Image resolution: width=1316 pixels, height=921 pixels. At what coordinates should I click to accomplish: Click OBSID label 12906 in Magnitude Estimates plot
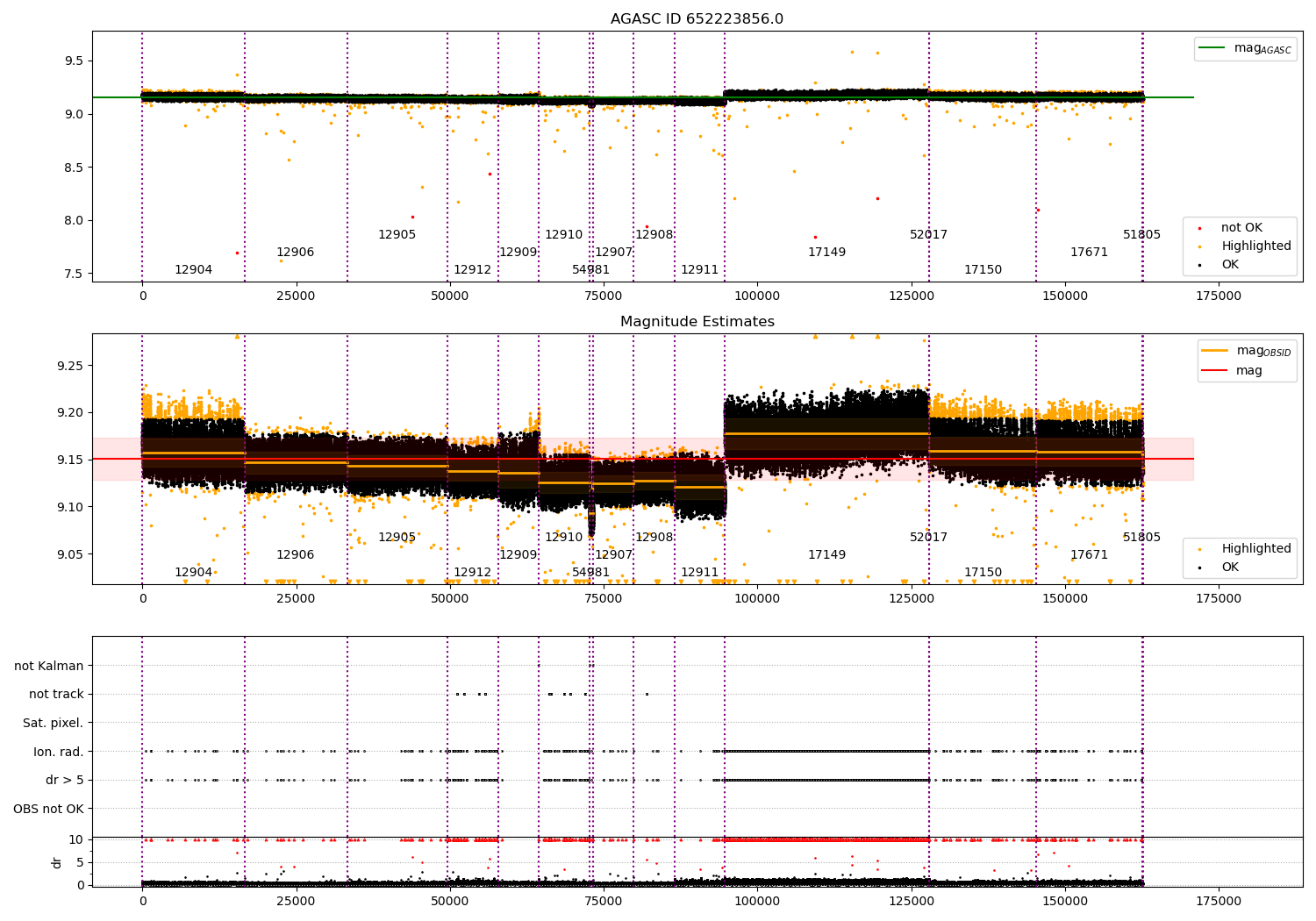pyautogui.click(x=295, y=555)
